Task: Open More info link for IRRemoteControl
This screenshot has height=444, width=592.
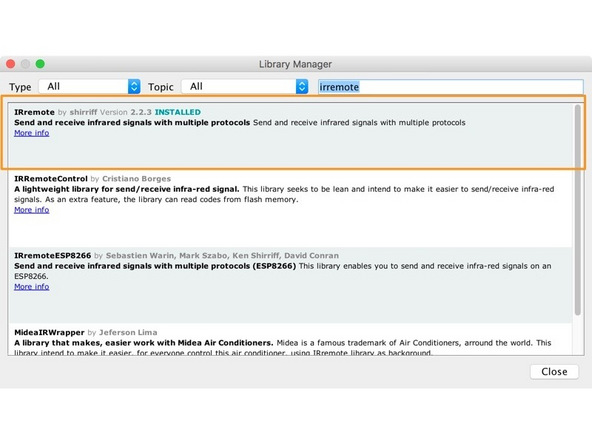Action: tap(32, 210)
